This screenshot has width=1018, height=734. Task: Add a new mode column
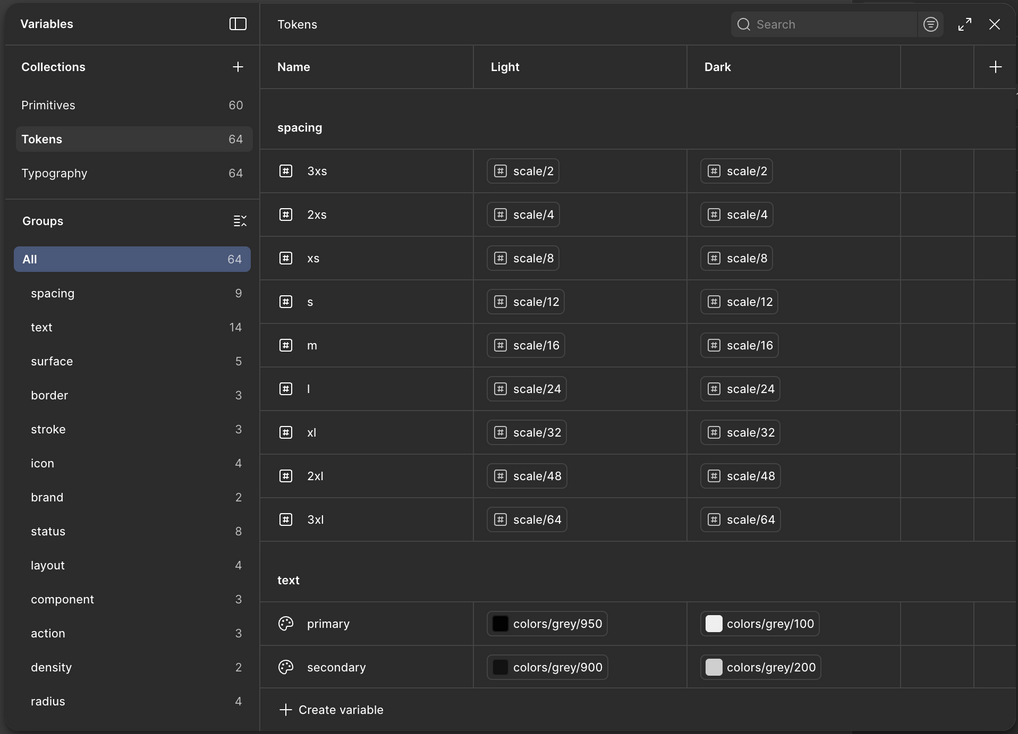(x=995, y=67)
